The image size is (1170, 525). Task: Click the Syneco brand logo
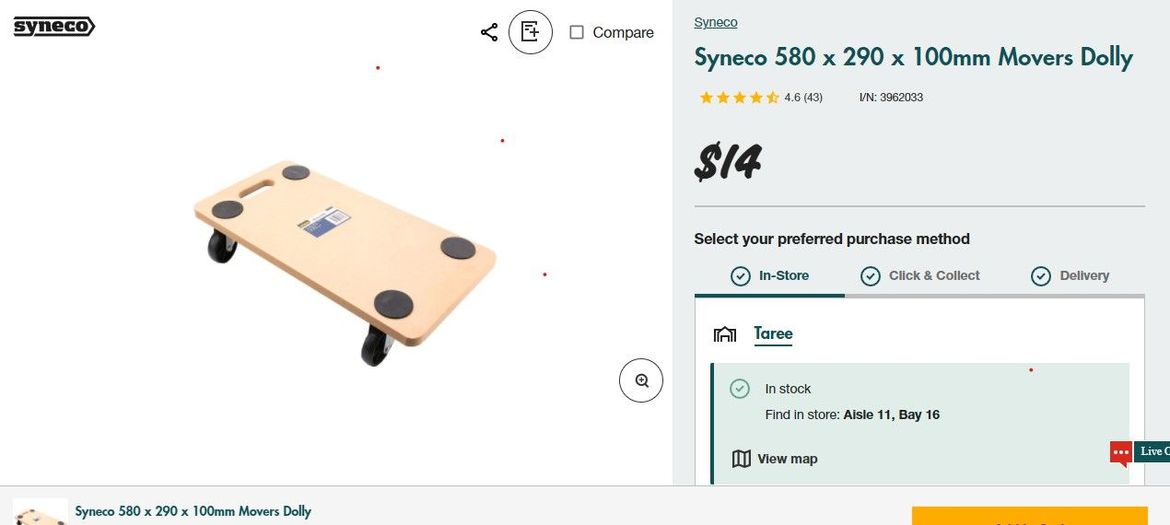[x=54, y=27]
